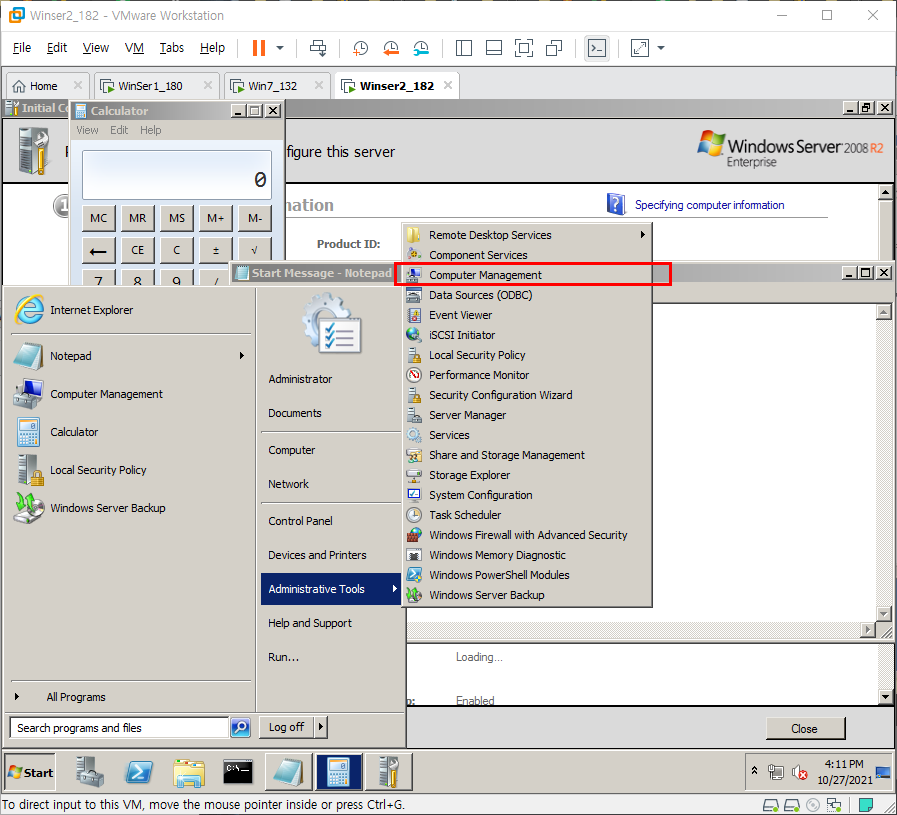Viewport: 897px width, 815px height.
Task: Expand the Log off options arrow
Action: (x=321, y=727)
